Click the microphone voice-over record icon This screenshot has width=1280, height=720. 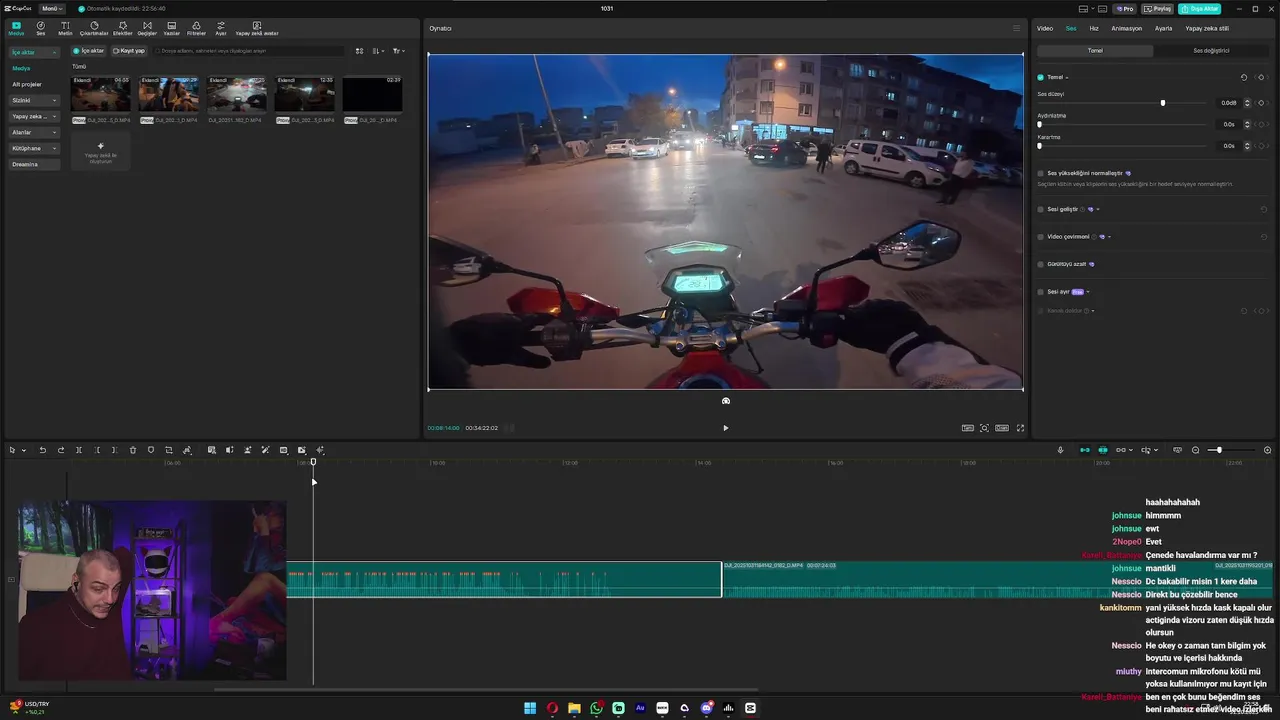[1061, 450]
